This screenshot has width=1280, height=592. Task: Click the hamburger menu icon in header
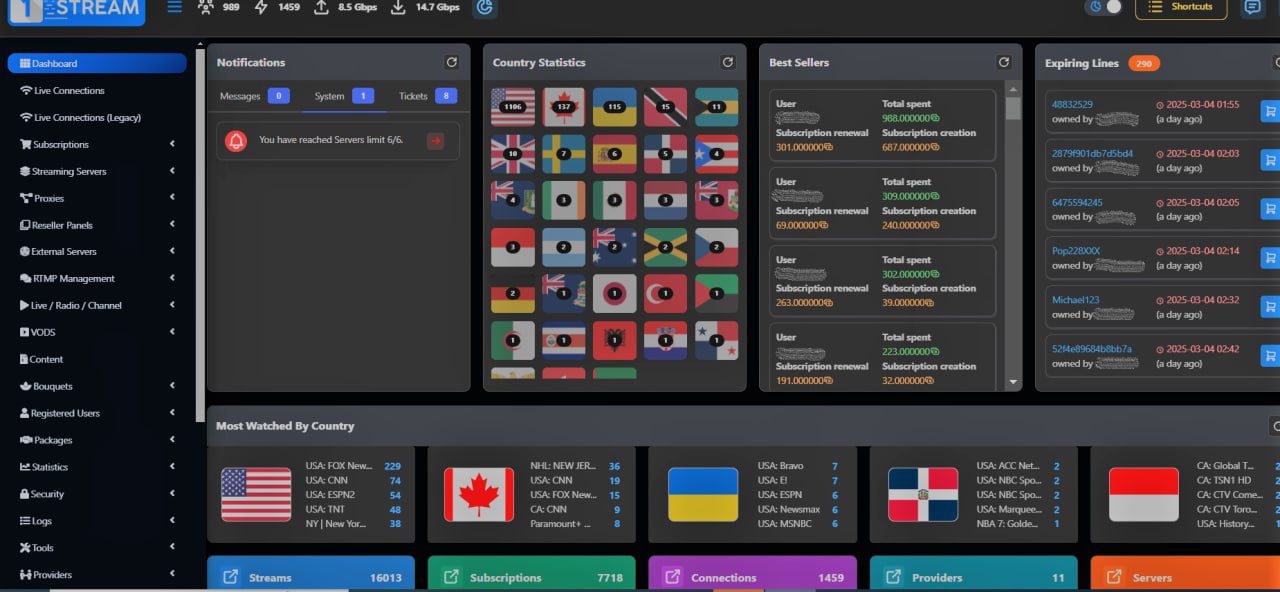tap(174, 7)
